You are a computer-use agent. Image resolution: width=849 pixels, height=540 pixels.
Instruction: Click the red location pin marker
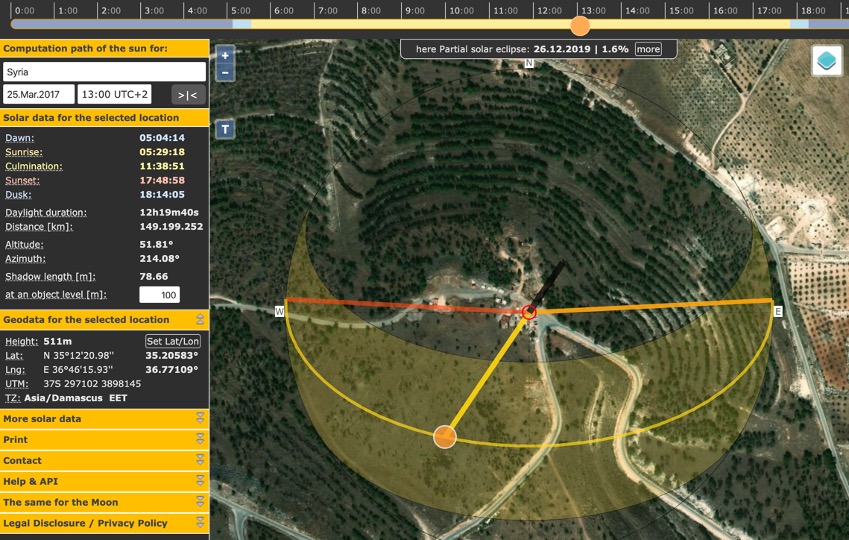click(529, 312)
